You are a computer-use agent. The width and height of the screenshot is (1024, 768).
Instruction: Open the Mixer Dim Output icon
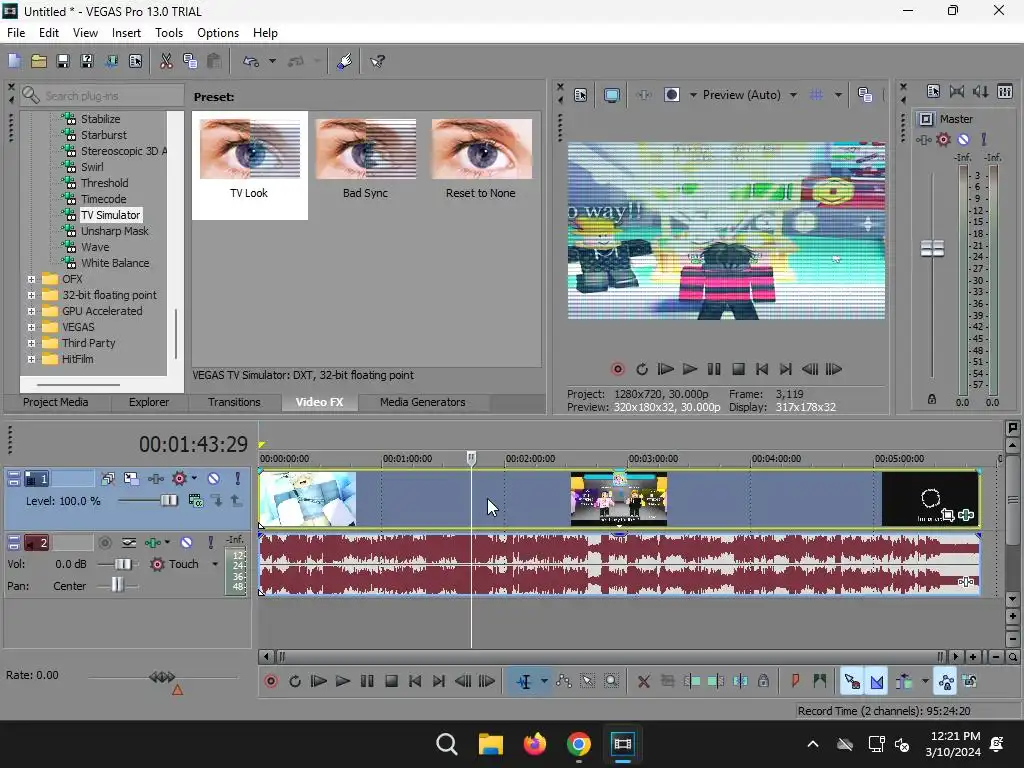[x=980, y=91]
